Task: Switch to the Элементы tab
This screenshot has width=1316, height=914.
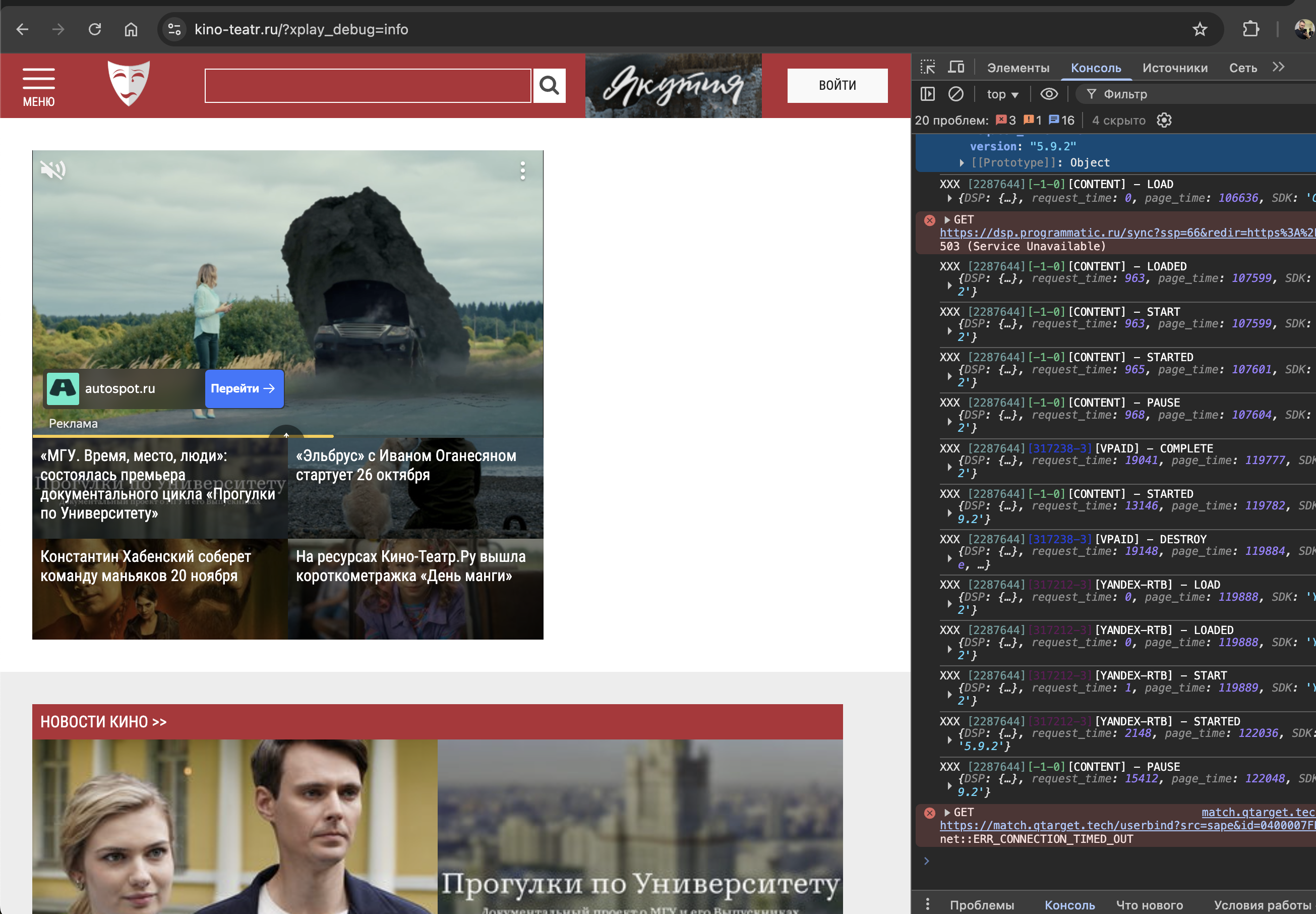Action: (1018, 68)
